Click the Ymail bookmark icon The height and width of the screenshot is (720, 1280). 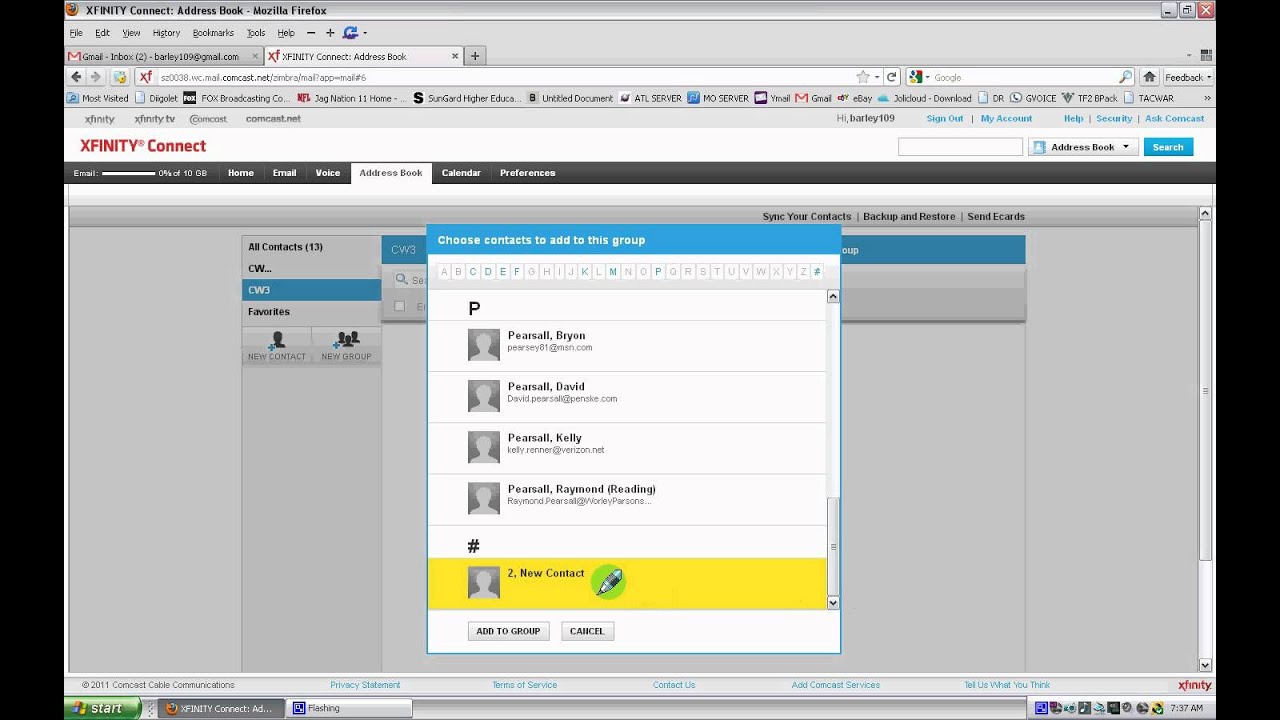(762, 97)
